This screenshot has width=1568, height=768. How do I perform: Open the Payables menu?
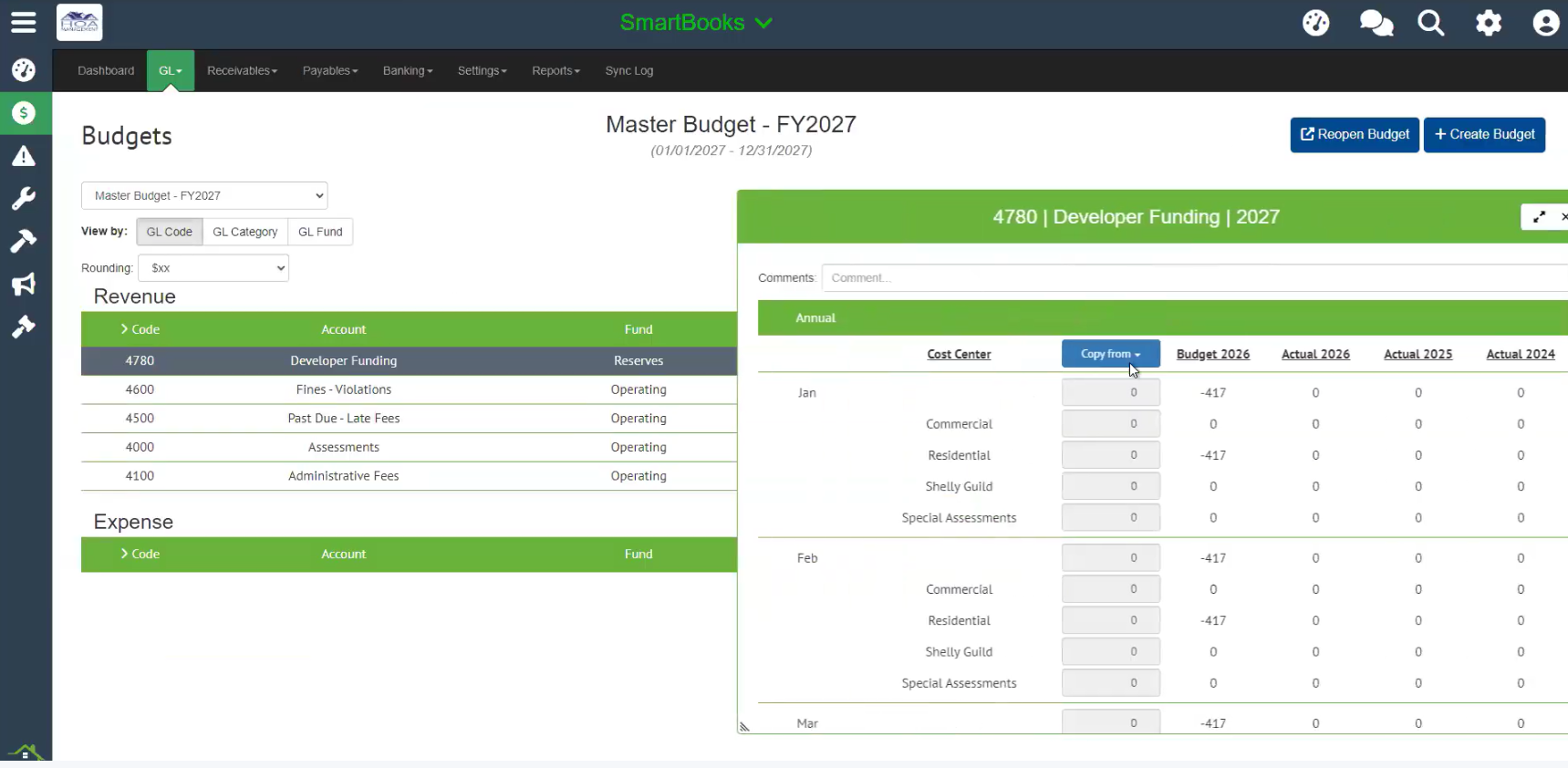pyautogui.click(x=330, y=70)
